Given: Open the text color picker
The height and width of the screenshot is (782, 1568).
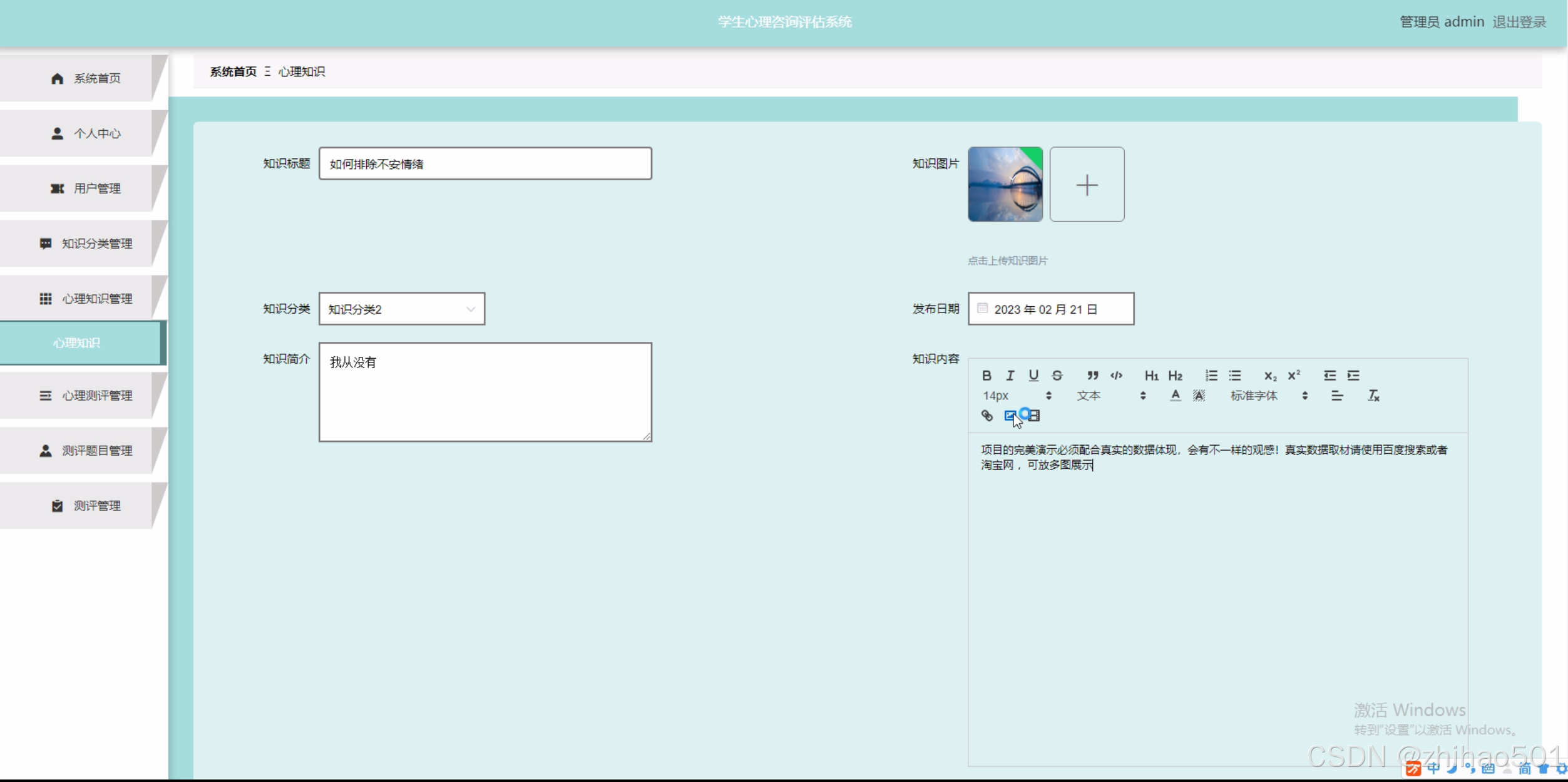Looking at the screenshot, I should point(1175,396).
